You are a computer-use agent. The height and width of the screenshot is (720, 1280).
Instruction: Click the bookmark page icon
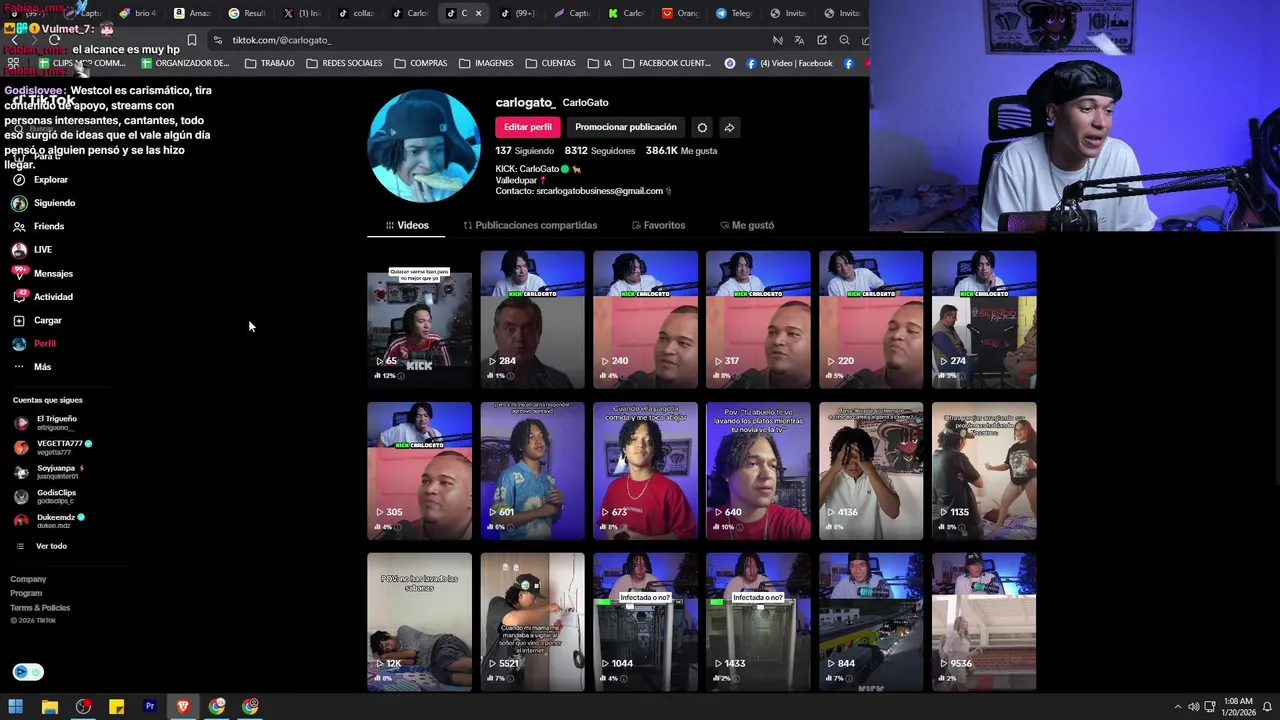tap(191, 40)
